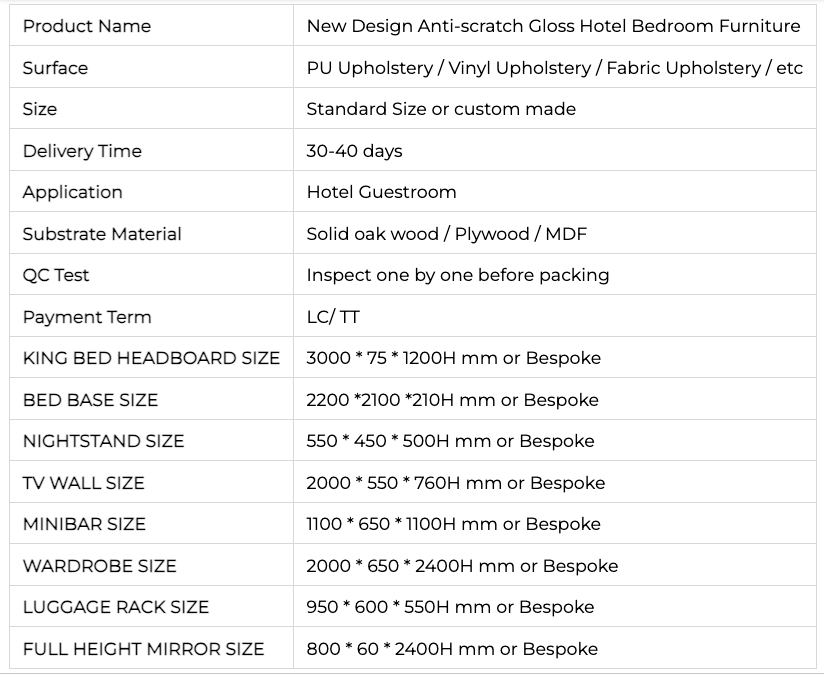Click the "30-40 days" value
The height and width of the screenshot is (674, 824).
[354, 151]
